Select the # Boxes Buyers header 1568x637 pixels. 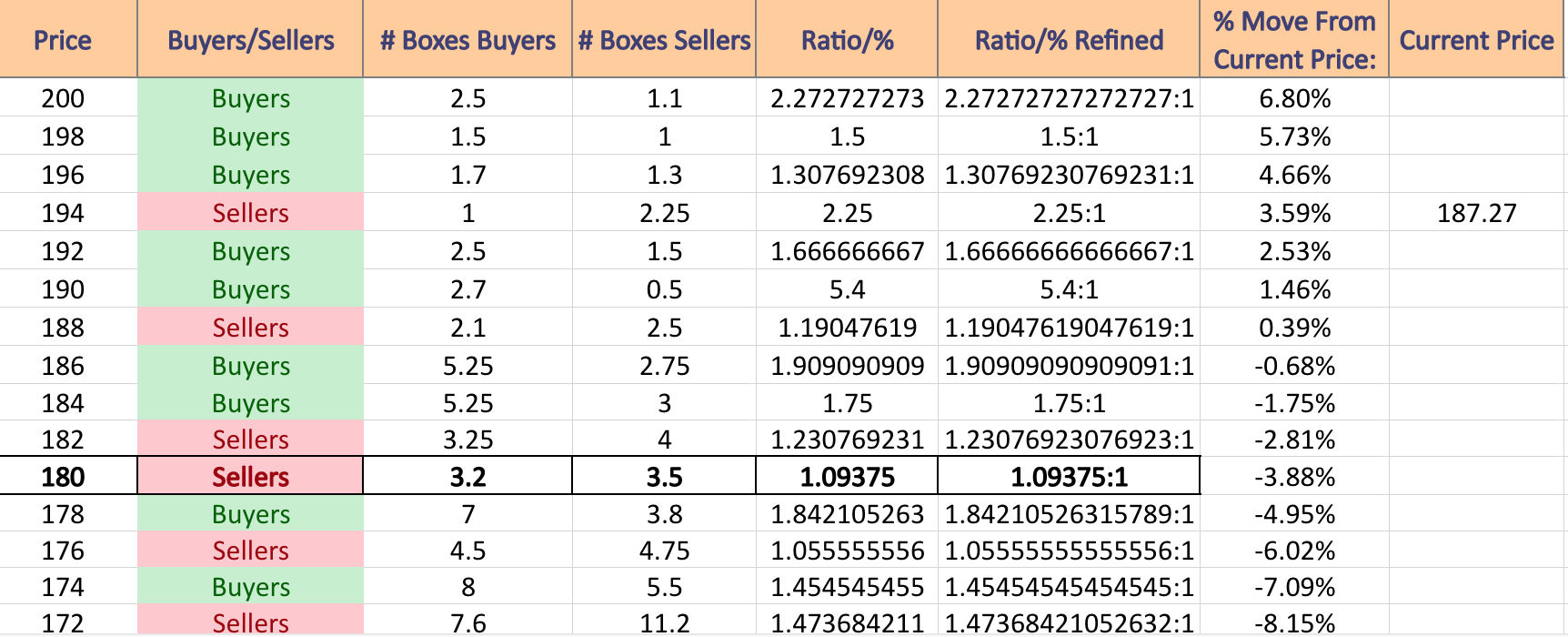(x=467, y=39)
